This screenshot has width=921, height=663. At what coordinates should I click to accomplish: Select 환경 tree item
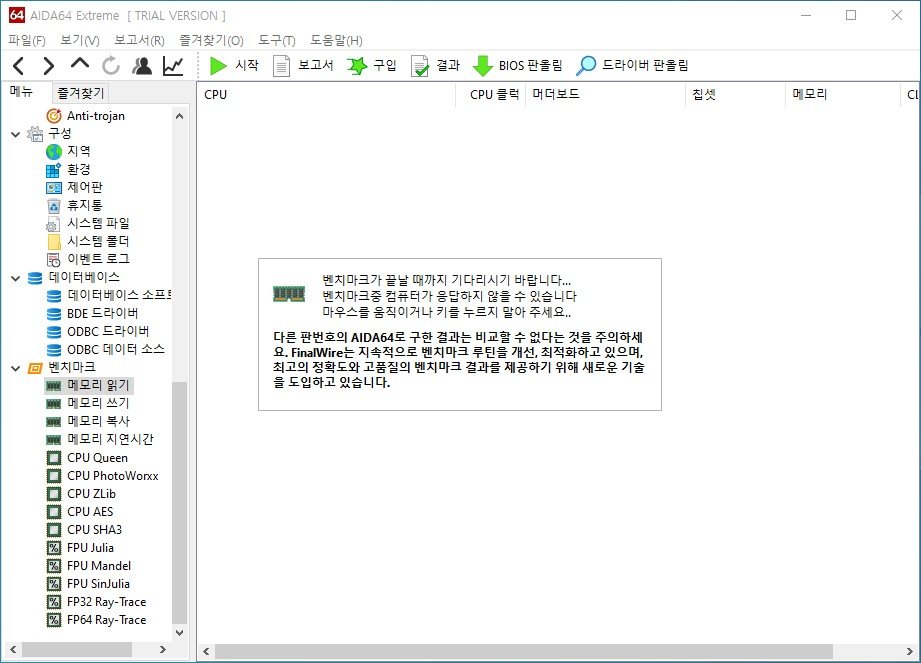69,170
